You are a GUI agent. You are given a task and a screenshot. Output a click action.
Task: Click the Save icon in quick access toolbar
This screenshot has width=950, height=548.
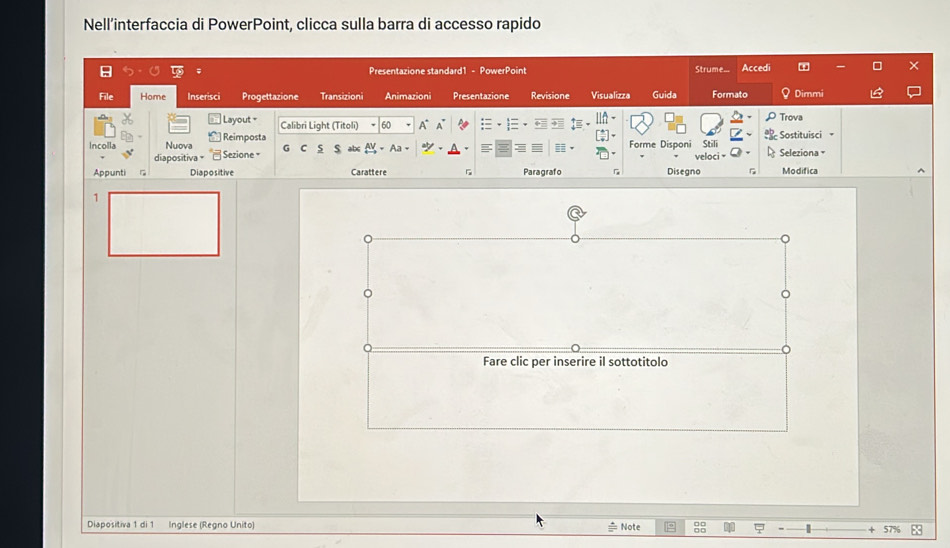106,71
